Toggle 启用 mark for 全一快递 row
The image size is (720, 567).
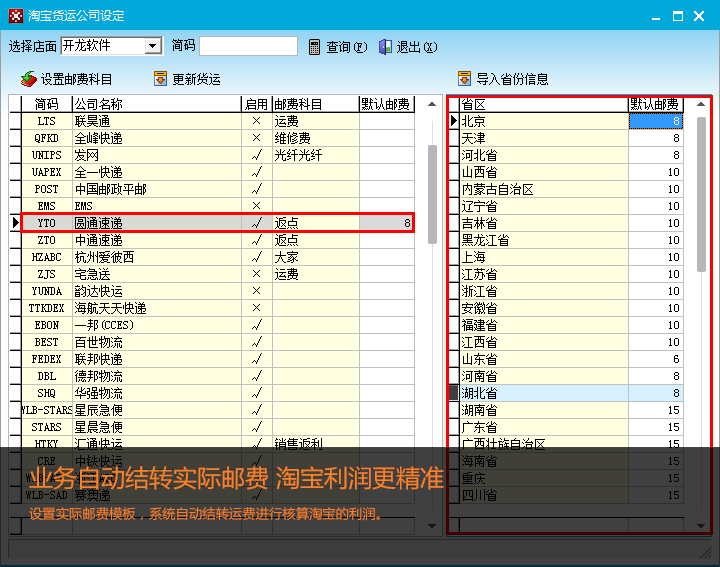pos(257,172)
